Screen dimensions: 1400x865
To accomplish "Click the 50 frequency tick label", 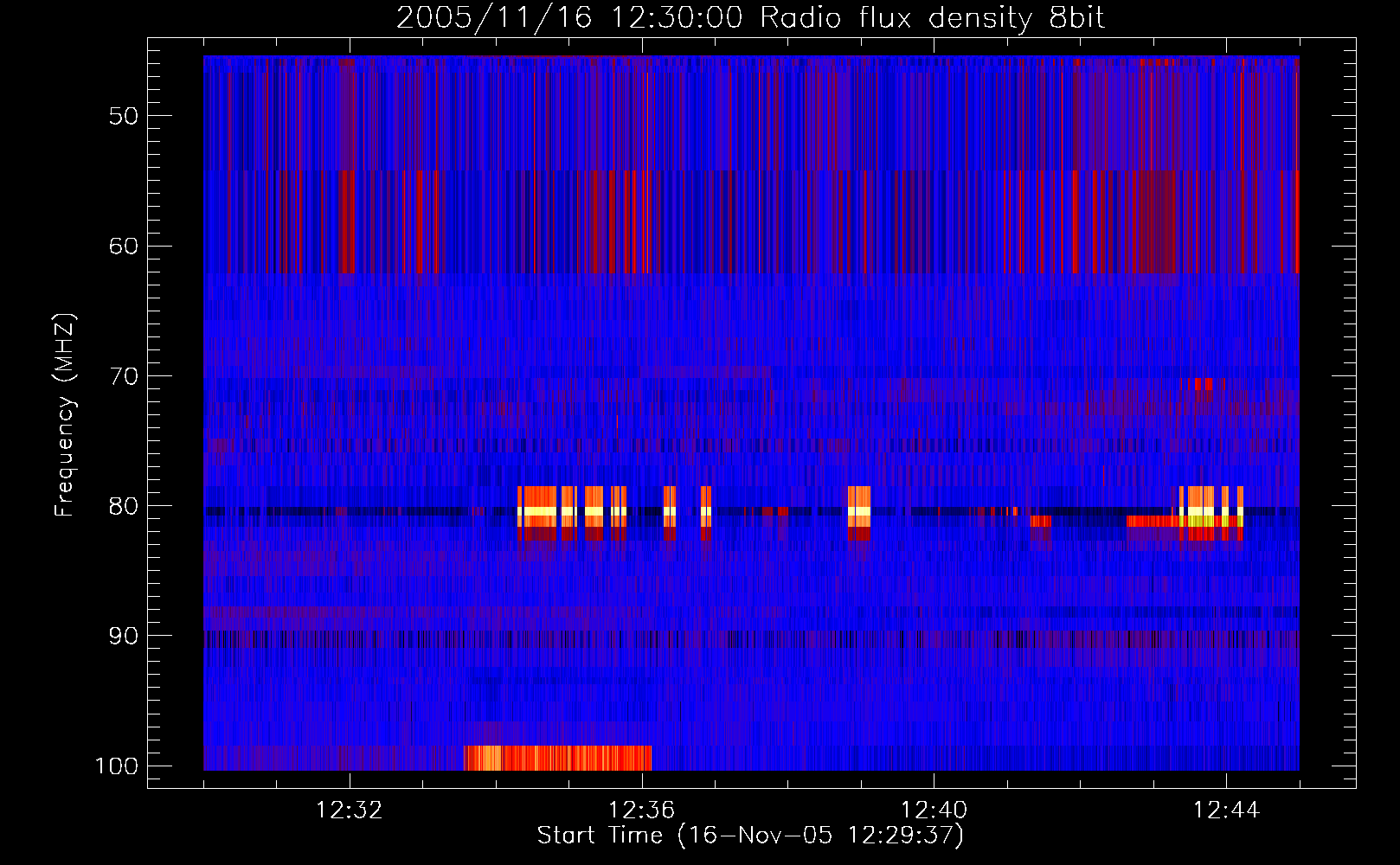I will (124, 116).
